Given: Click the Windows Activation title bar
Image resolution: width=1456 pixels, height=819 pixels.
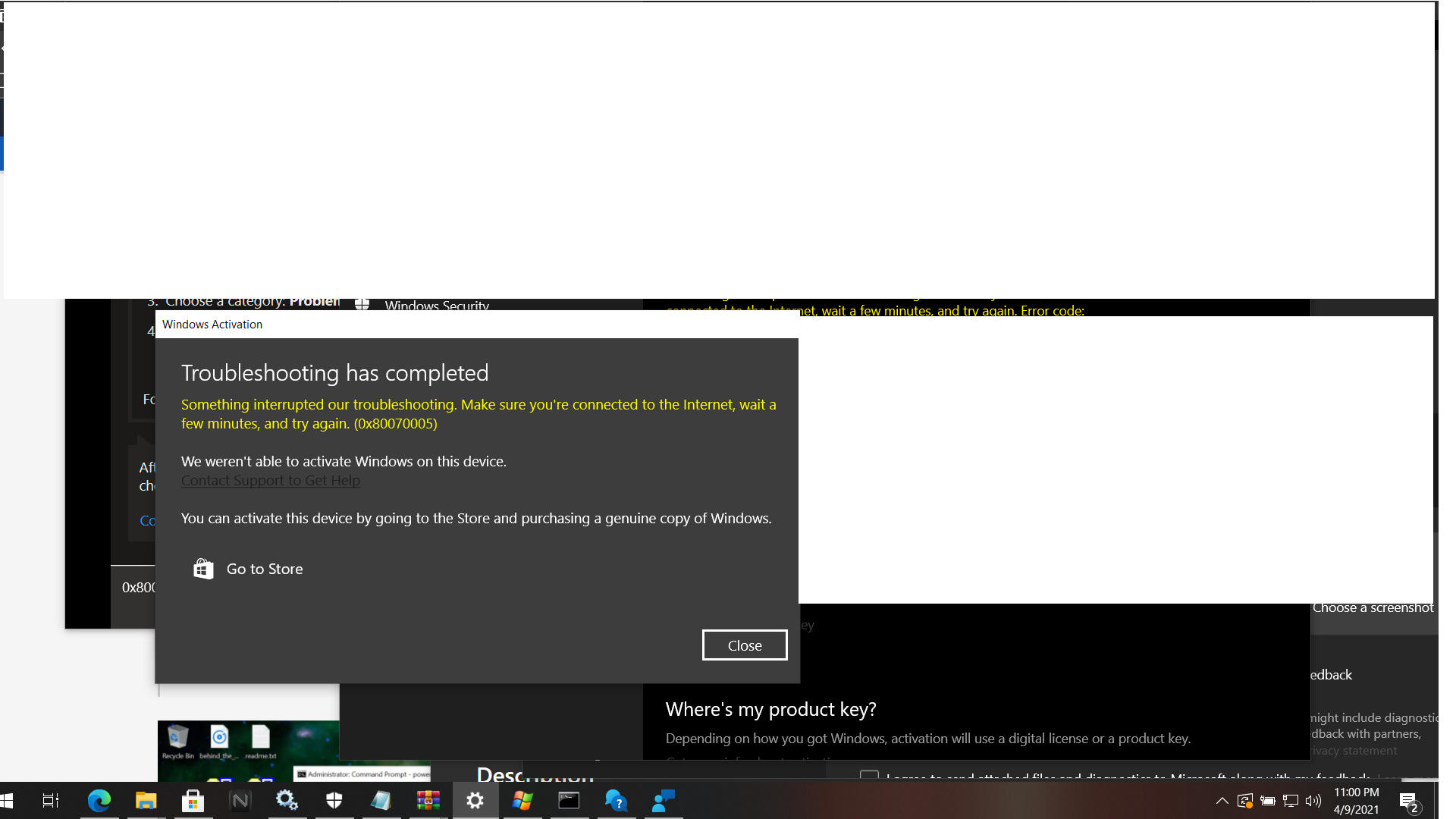Looking at the screenshot, I should 477,325.
